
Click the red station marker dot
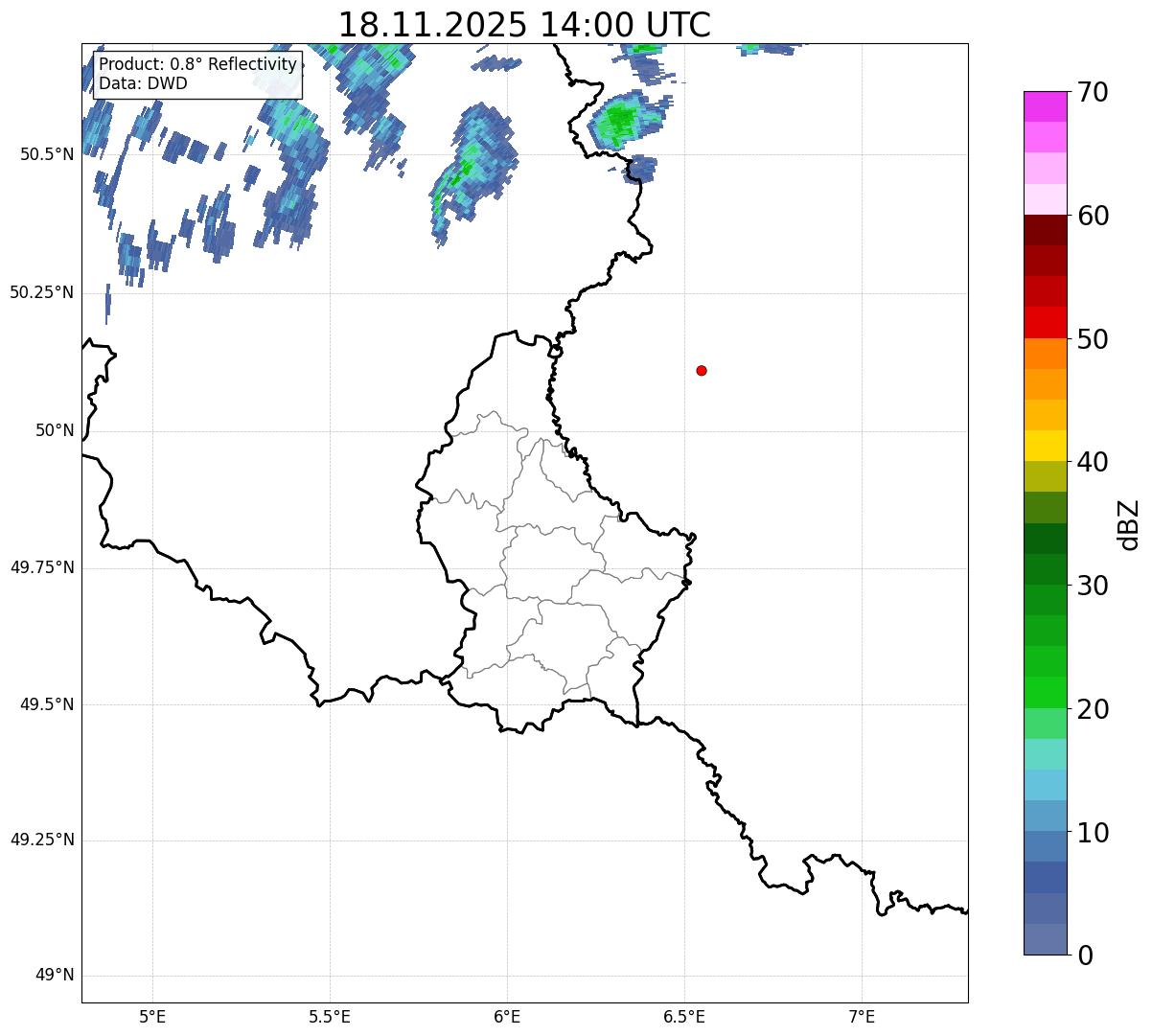click(x=702, y=370)
